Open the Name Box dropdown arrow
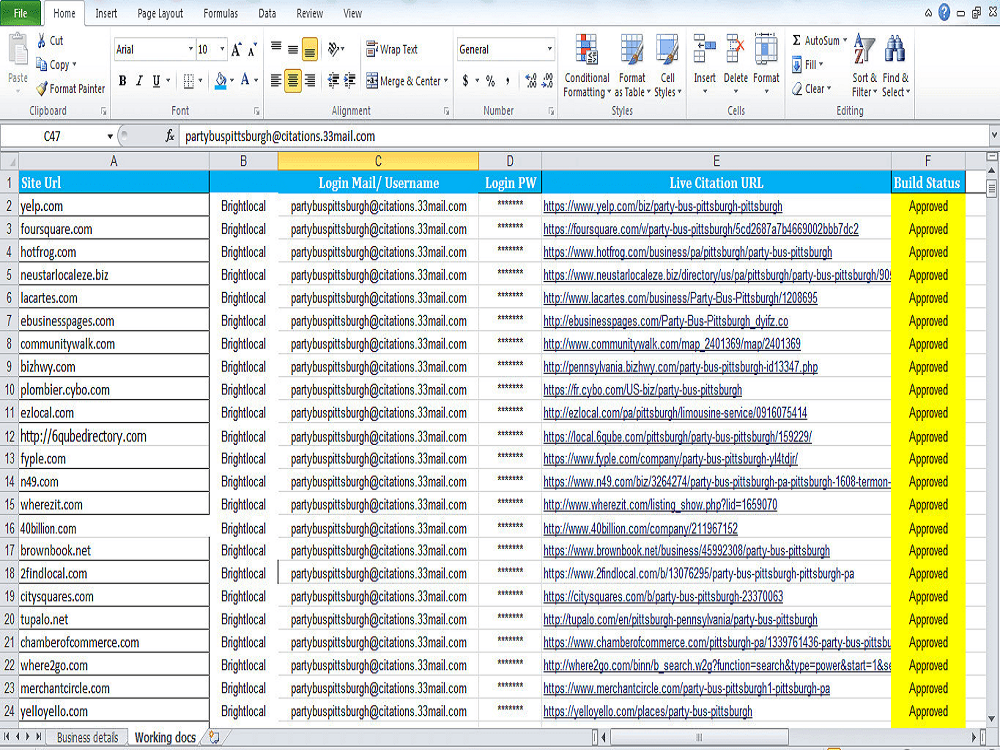Screen dimensions: 1000x750 (110, 136)
